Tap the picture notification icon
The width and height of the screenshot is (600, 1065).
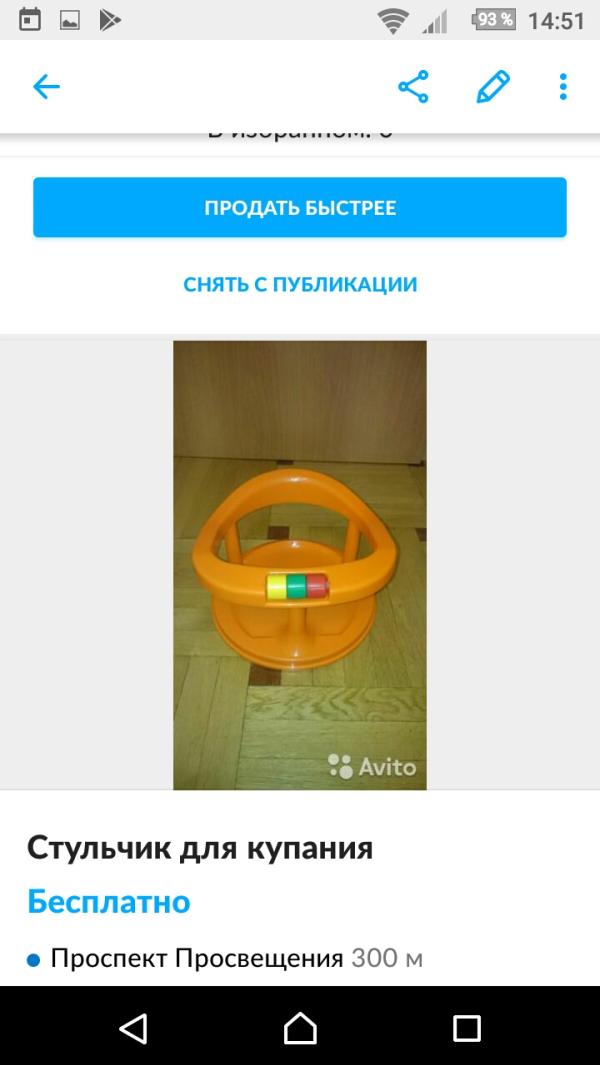[x=69, y=21]
